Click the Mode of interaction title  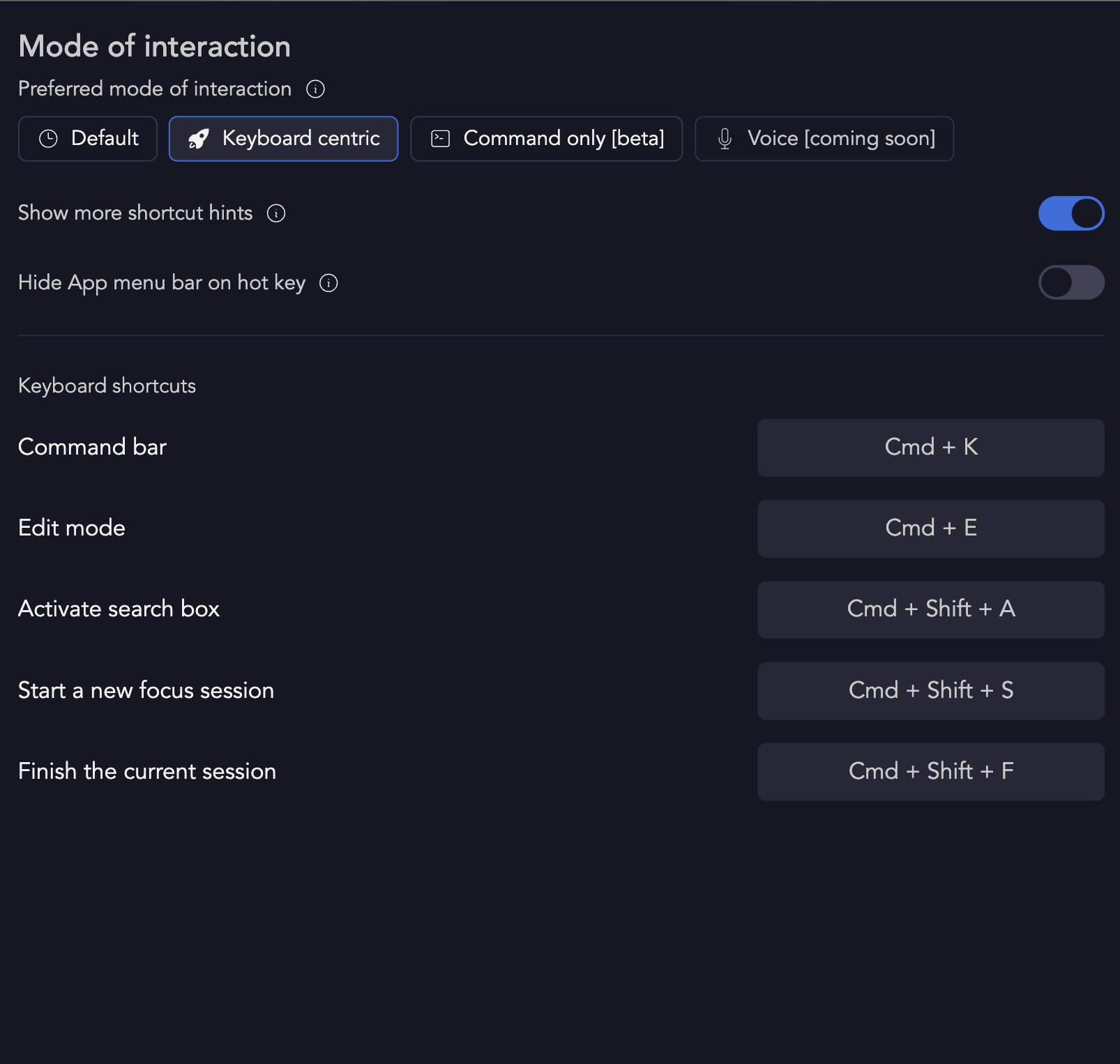154,47
